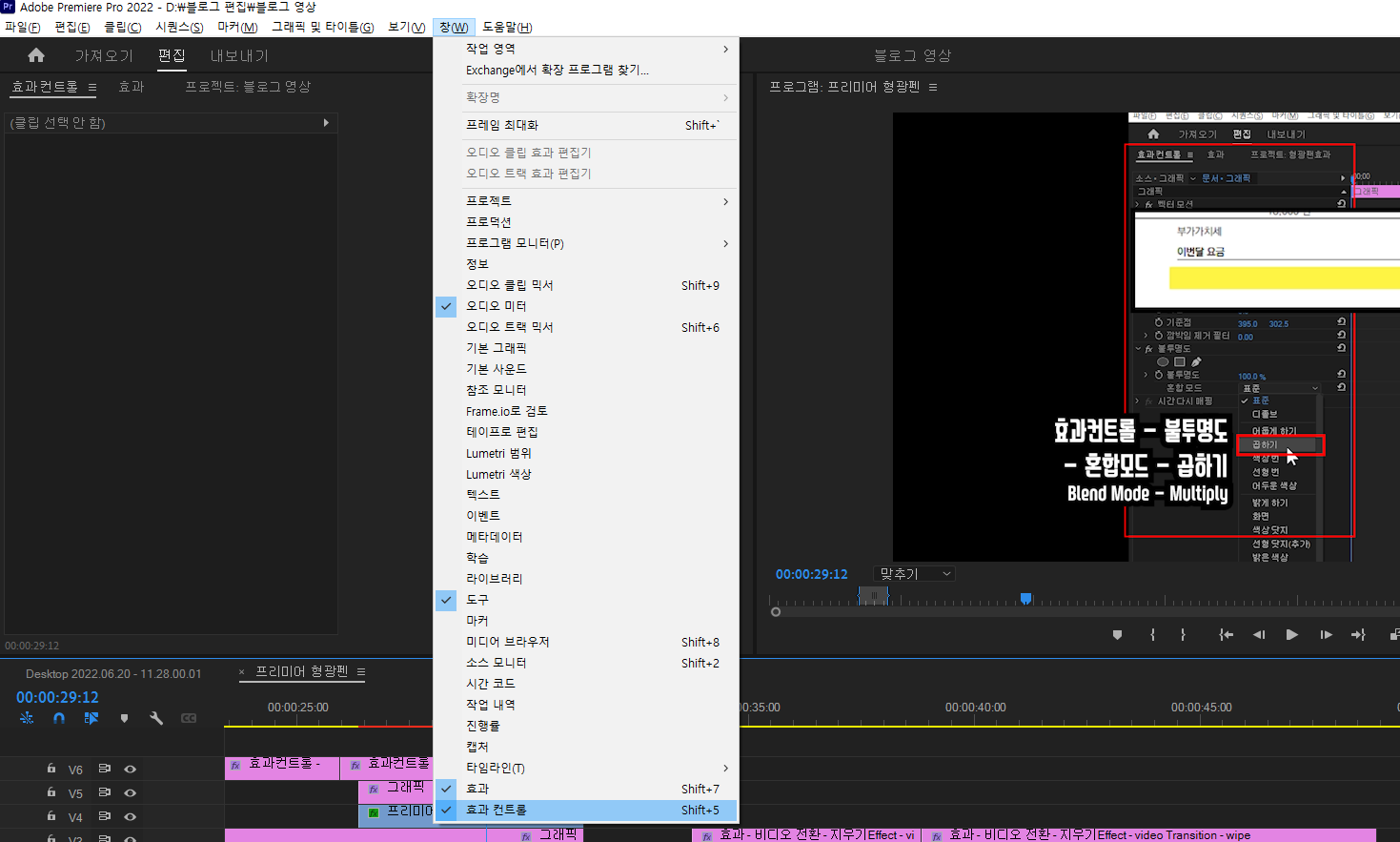The width and height of the screenshot is (1400, 842).
Task: Toggle Linked Selection in the timeline
Action: click(x=91, y=718)
